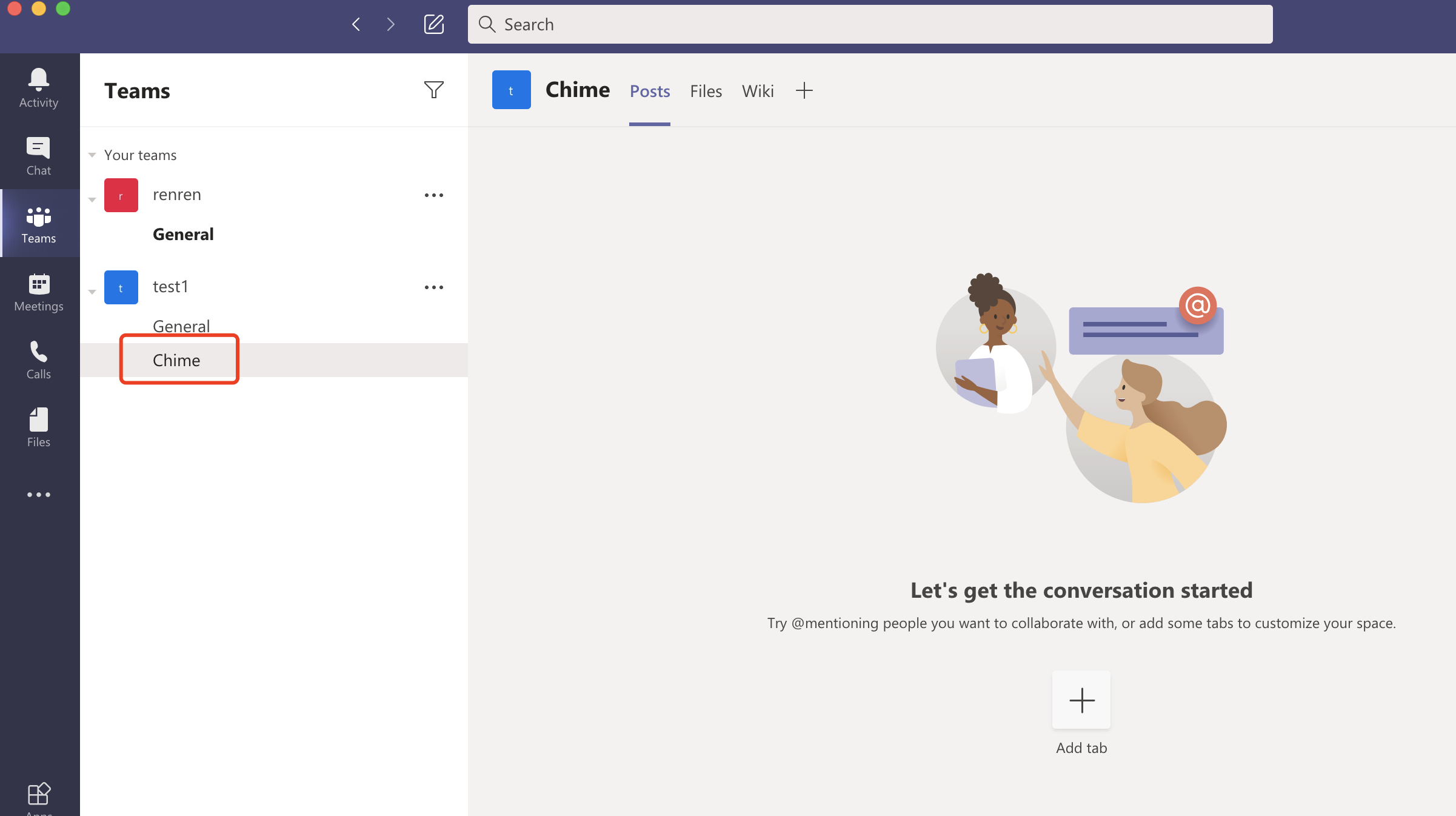Viewport: 1456px width, 816px height.
Task: Collapse the test1 team channels
Action: 92,291
